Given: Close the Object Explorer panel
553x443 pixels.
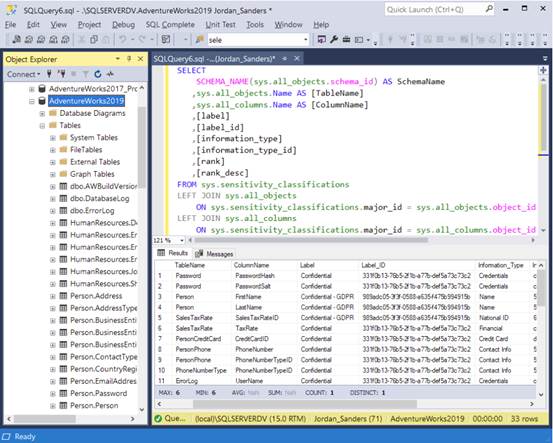Looking at the screenshot, I should [x=140, y=59].
